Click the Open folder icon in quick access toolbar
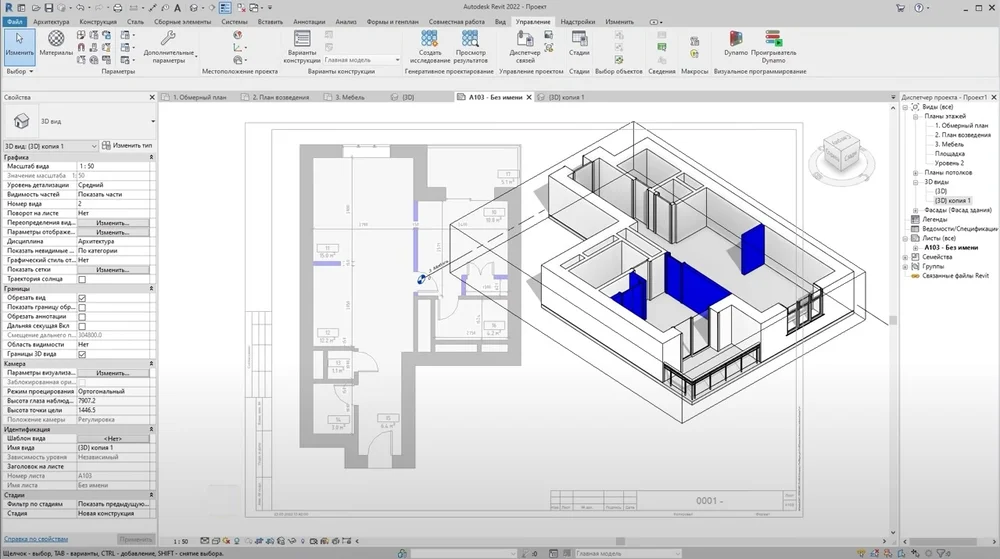Image resolution: width=1000 pixels, height=559 pixels. [36, 8]
